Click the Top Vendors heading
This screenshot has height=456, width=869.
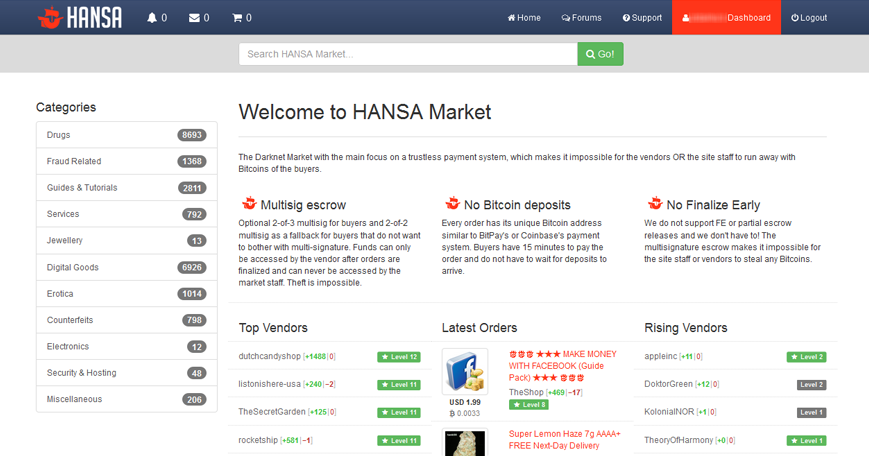tap(273, 327)
